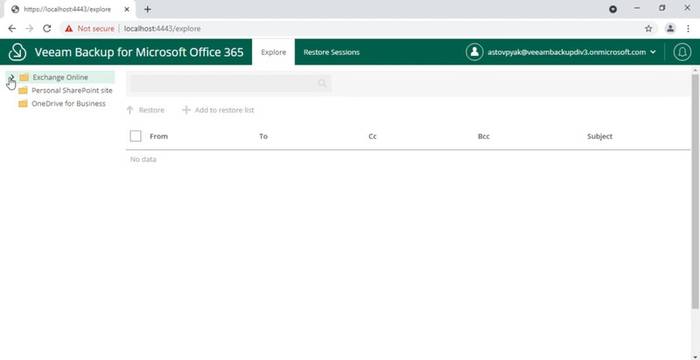
Task: Click the user avatar icon in header
Action: [474, 52]
